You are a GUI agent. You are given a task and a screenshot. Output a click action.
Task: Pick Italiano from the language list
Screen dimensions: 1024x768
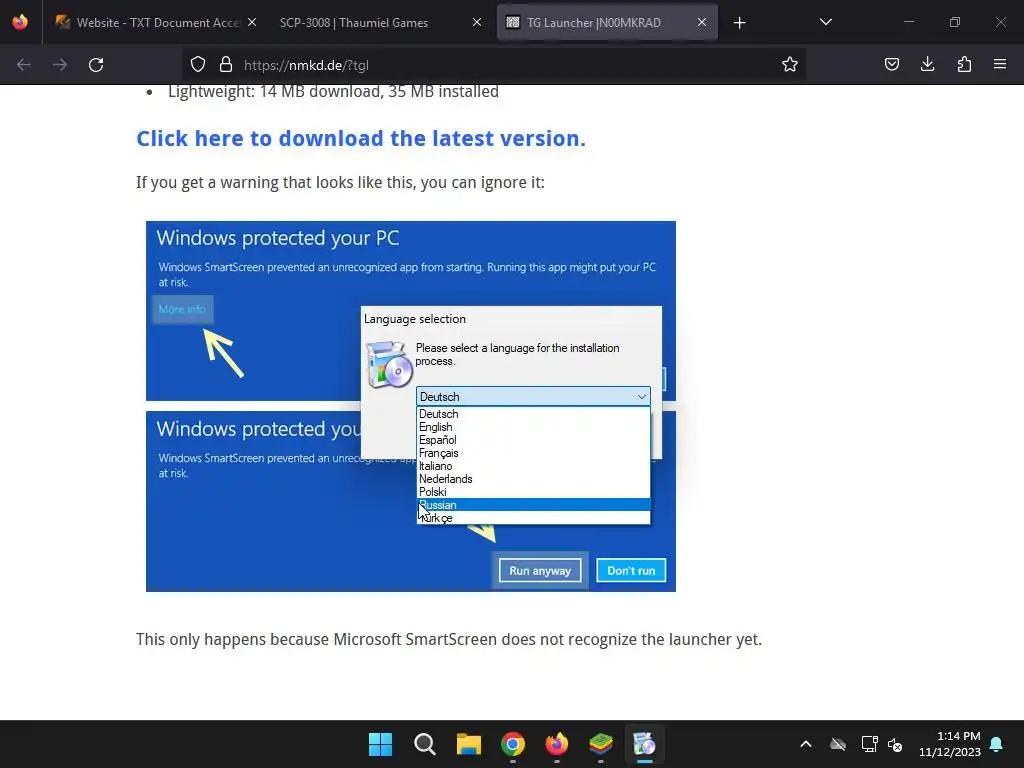[x=533, y=466]
